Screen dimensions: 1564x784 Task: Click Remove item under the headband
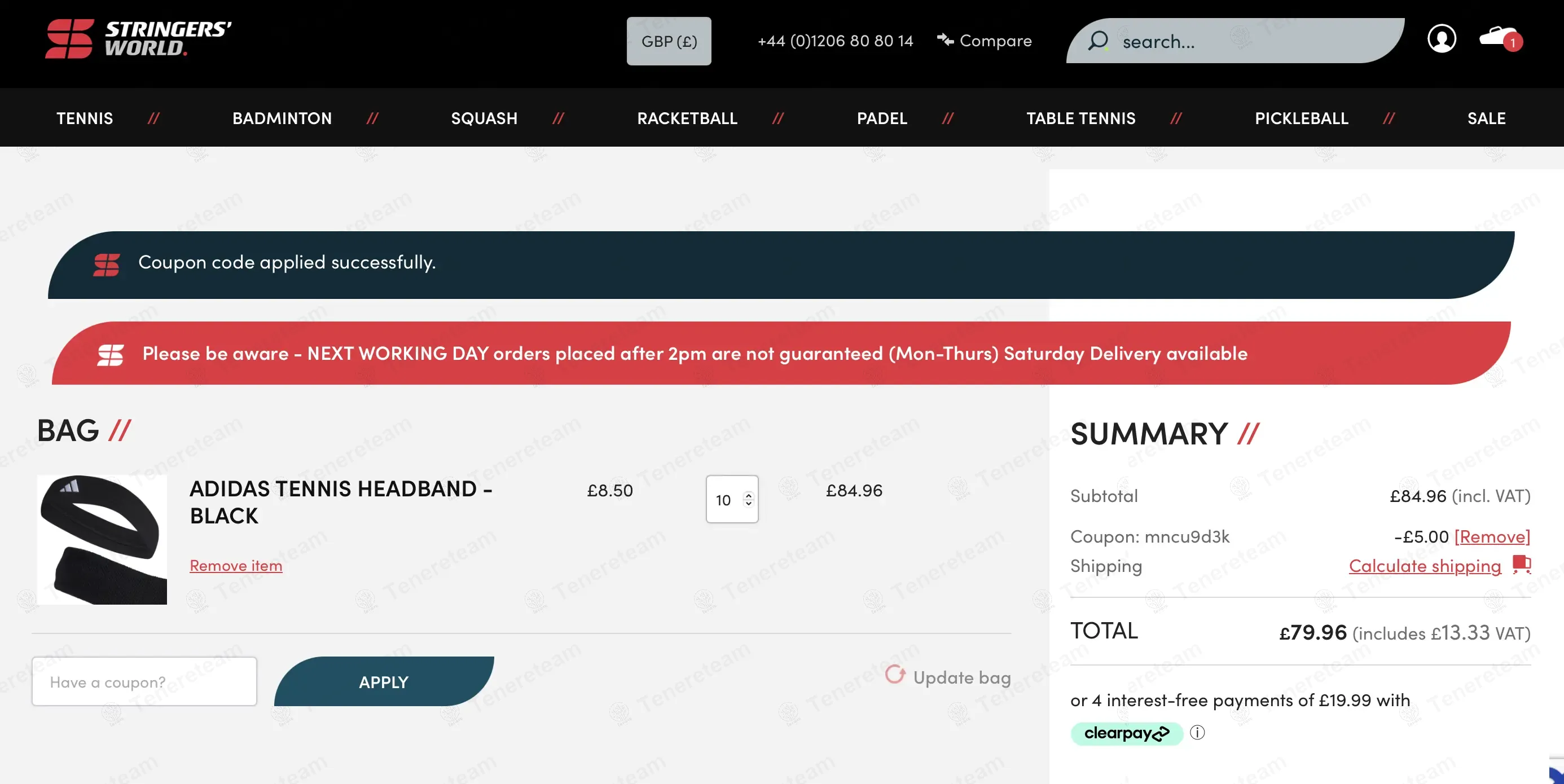click(x=236, y=566)
